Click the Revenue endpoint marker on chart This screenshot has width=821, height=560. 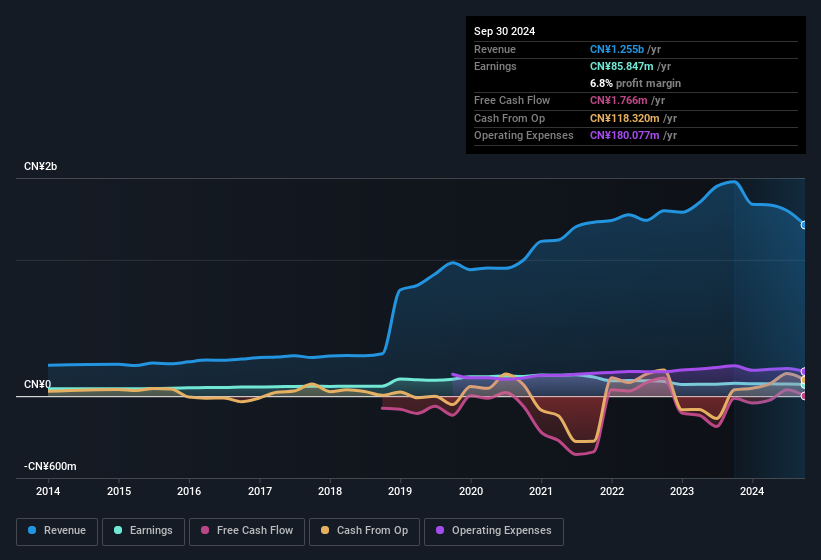(804, 225)
